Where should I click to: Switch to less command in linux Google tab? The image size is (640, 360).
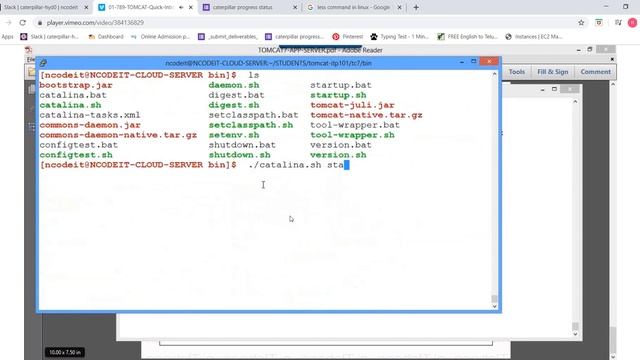(353, 7)
